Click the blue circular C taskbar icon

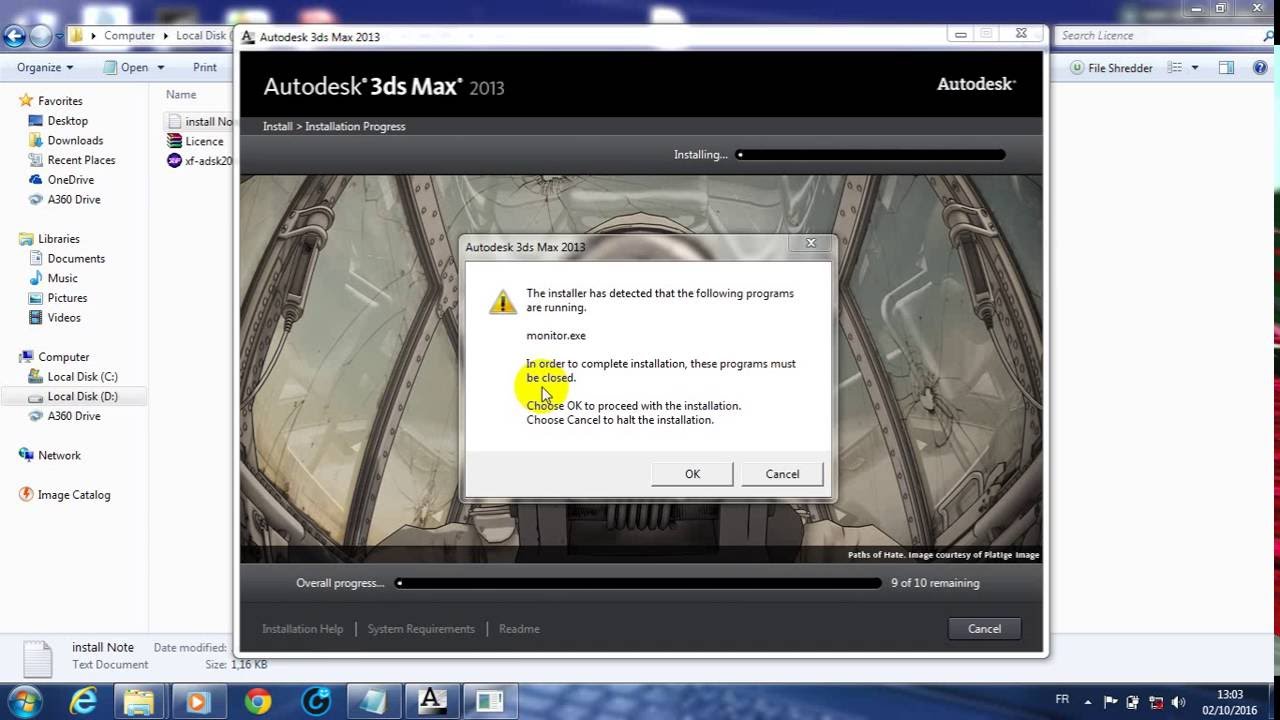[316, 701]
